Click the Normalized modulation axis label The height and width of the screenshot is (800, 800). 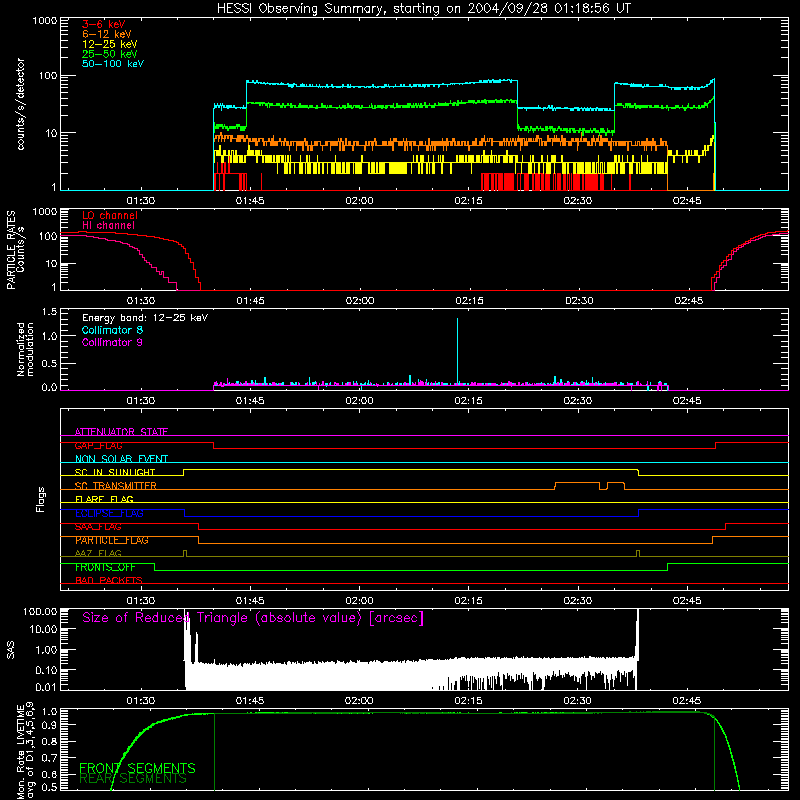point(24,349)
